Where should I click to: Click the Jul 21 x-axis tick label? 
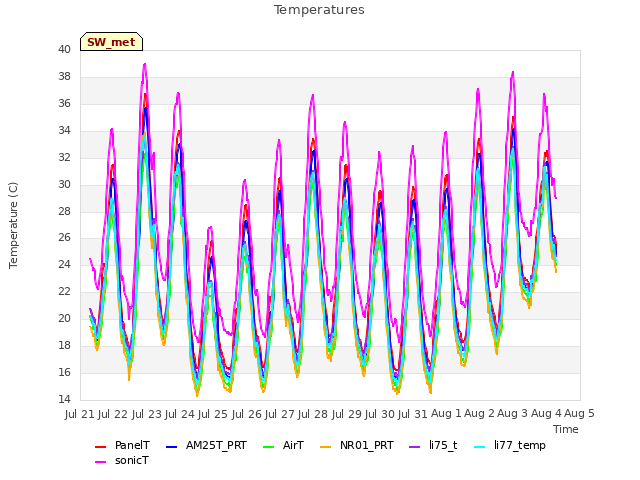coord(80,414)
